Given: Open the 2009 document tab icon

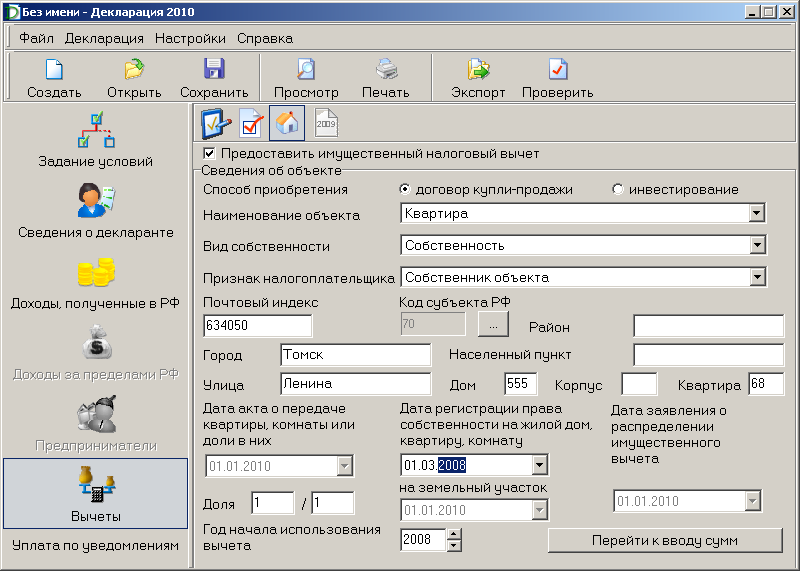Looking at the screenshot, I should coord(326,123).
